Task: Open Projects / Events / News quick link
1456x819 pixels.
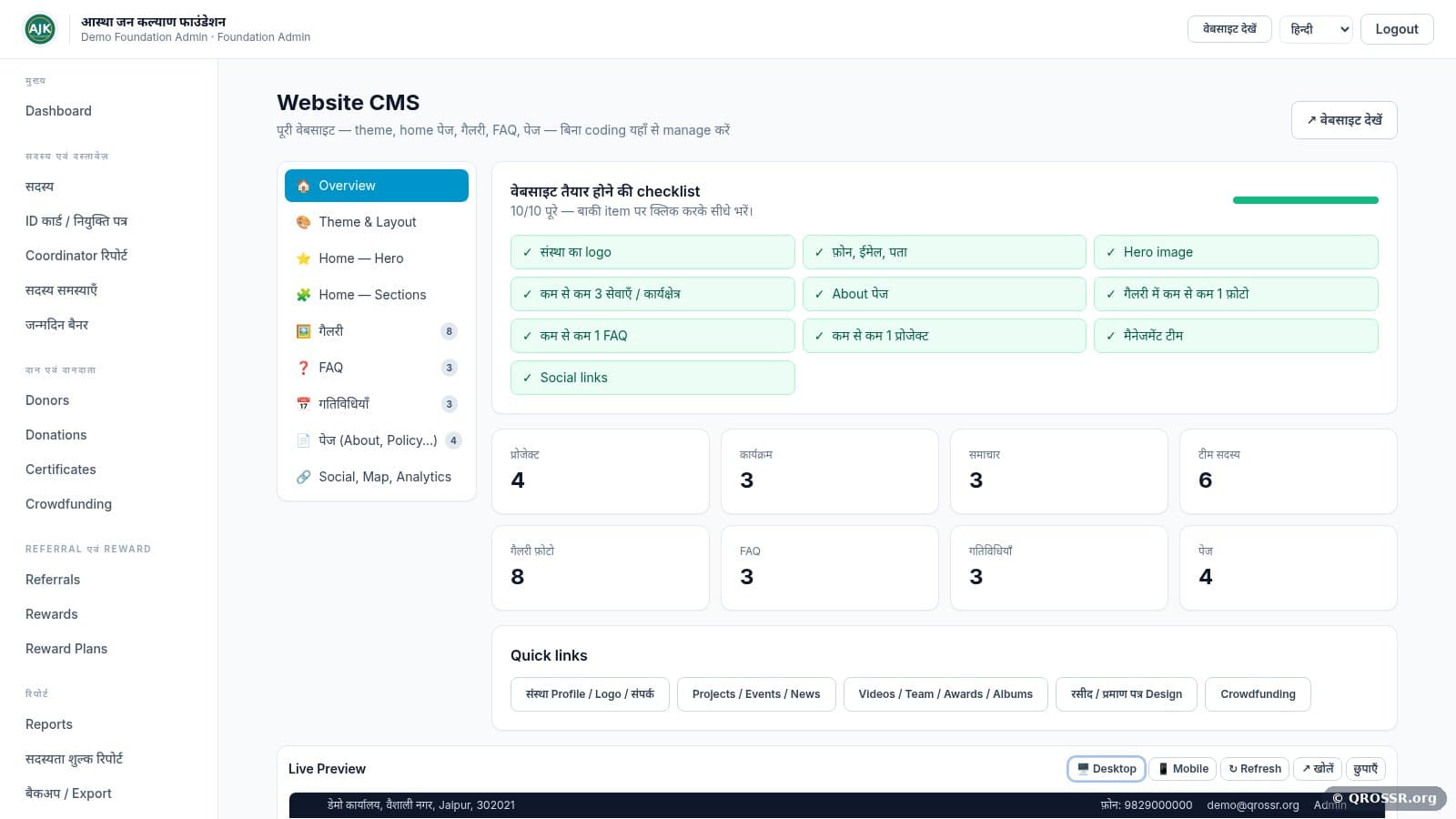Action: 756,694
